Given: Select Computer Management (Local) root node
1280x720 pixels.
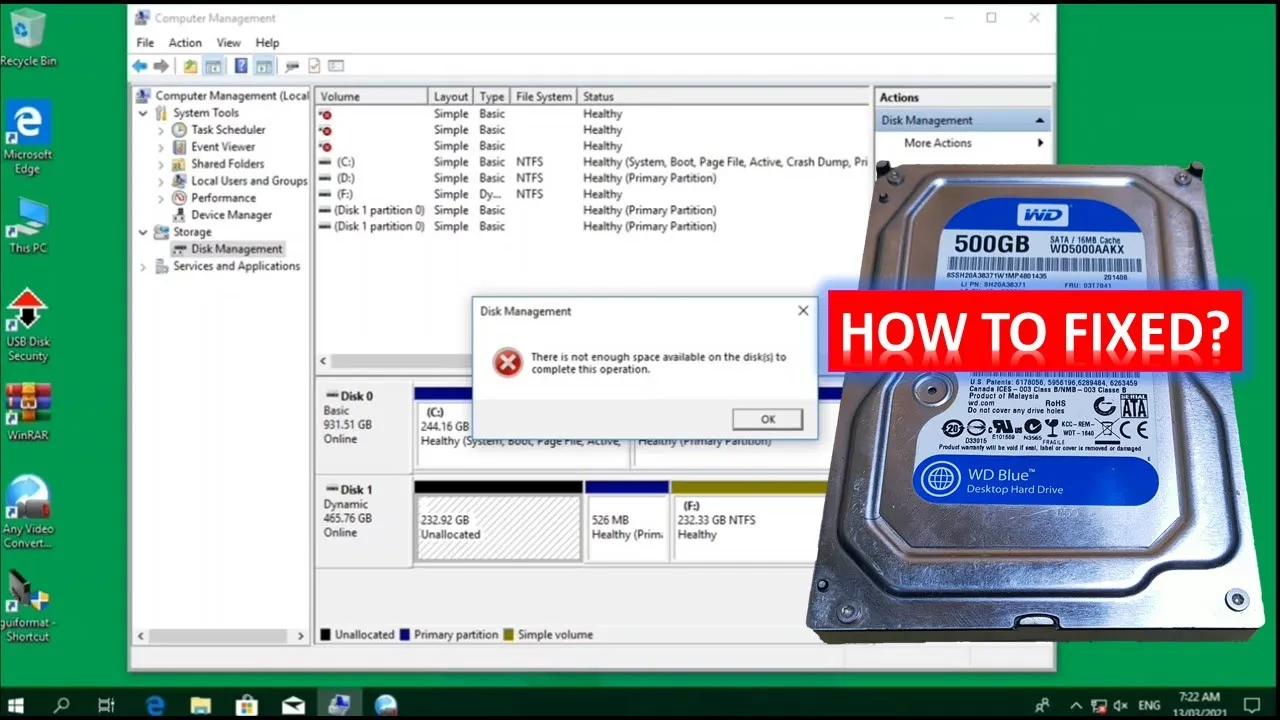Looking at the screenshot, I should point(224,96).
